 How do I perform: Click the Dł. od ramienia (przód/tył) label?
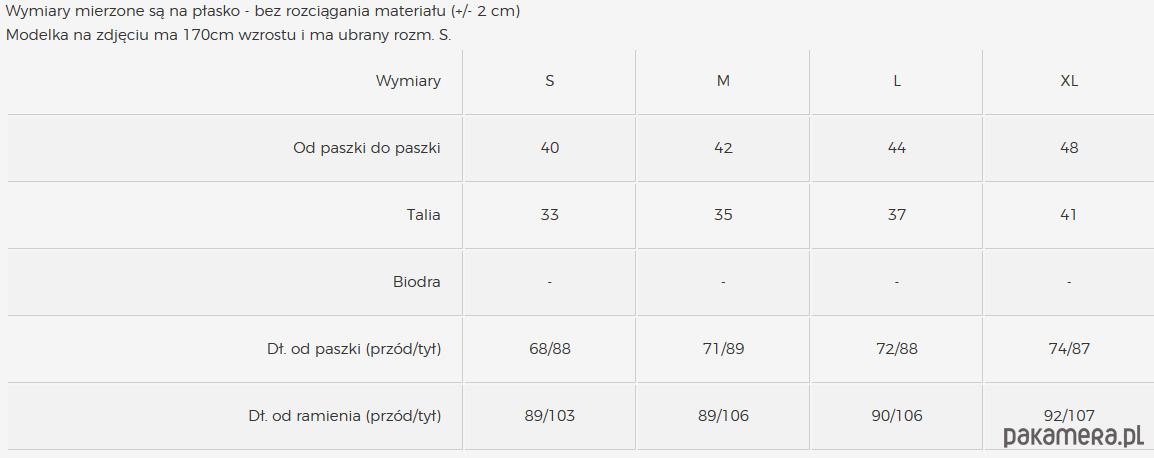click(x=344, y=416)
